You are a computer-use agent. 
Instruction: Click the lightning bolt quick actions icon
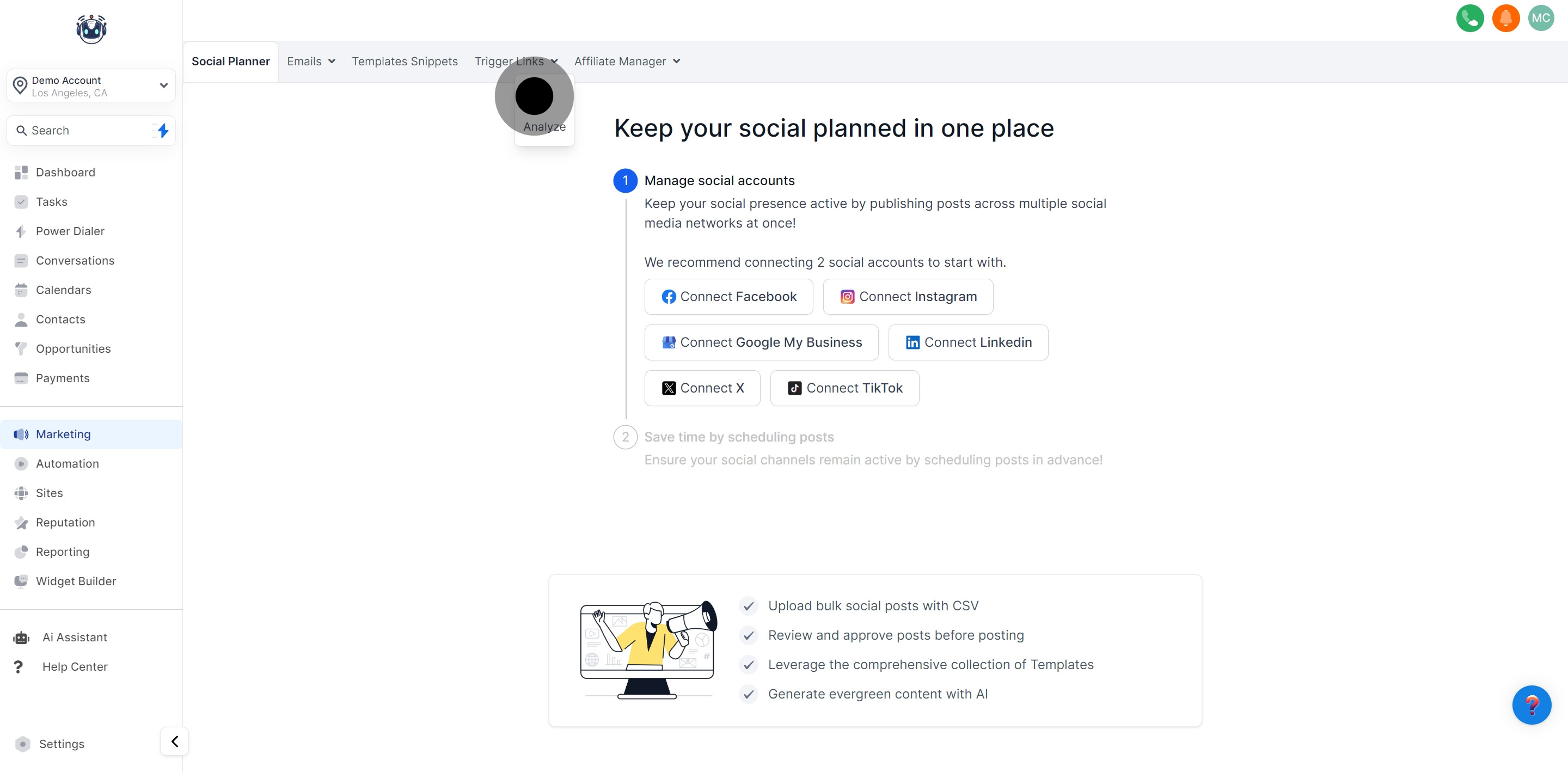pyautogui.click(x=163, y=130)
